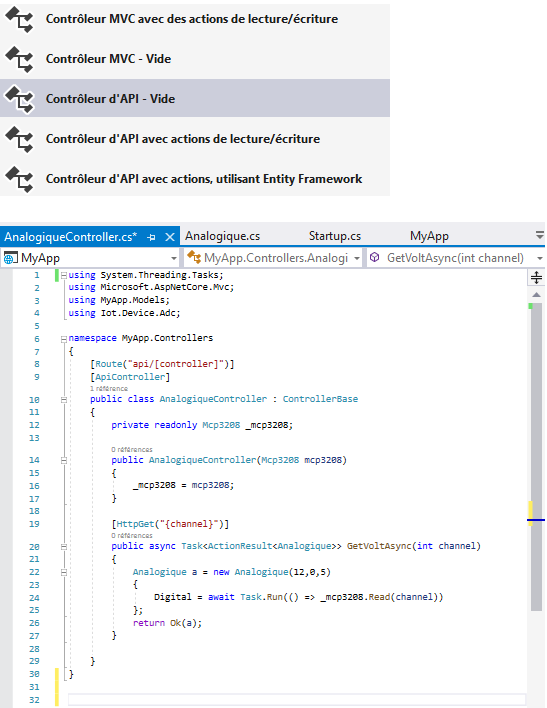Select 'Contrôleur d'API avec actions, utilisant Entity Framework'
This screenshot has height=708, width=547.
[x=195, y=179]
